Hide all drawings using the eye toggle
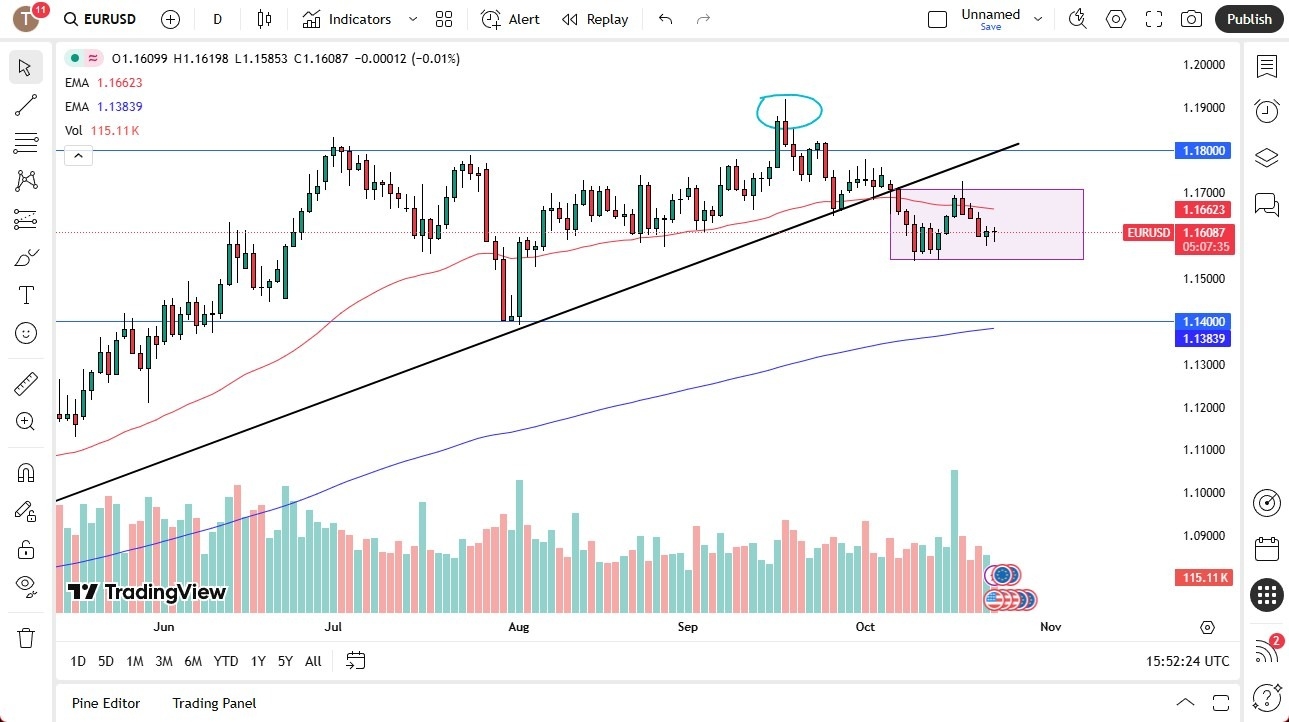The image size is (1289, 722). (26, 586)
